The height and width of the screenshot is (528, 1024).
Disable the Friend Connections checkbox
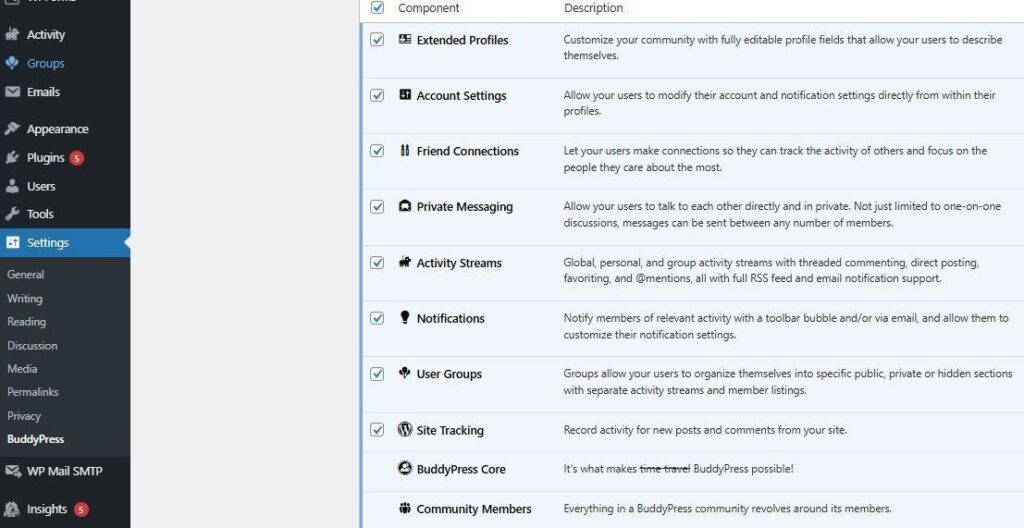[x=377, y=150]
